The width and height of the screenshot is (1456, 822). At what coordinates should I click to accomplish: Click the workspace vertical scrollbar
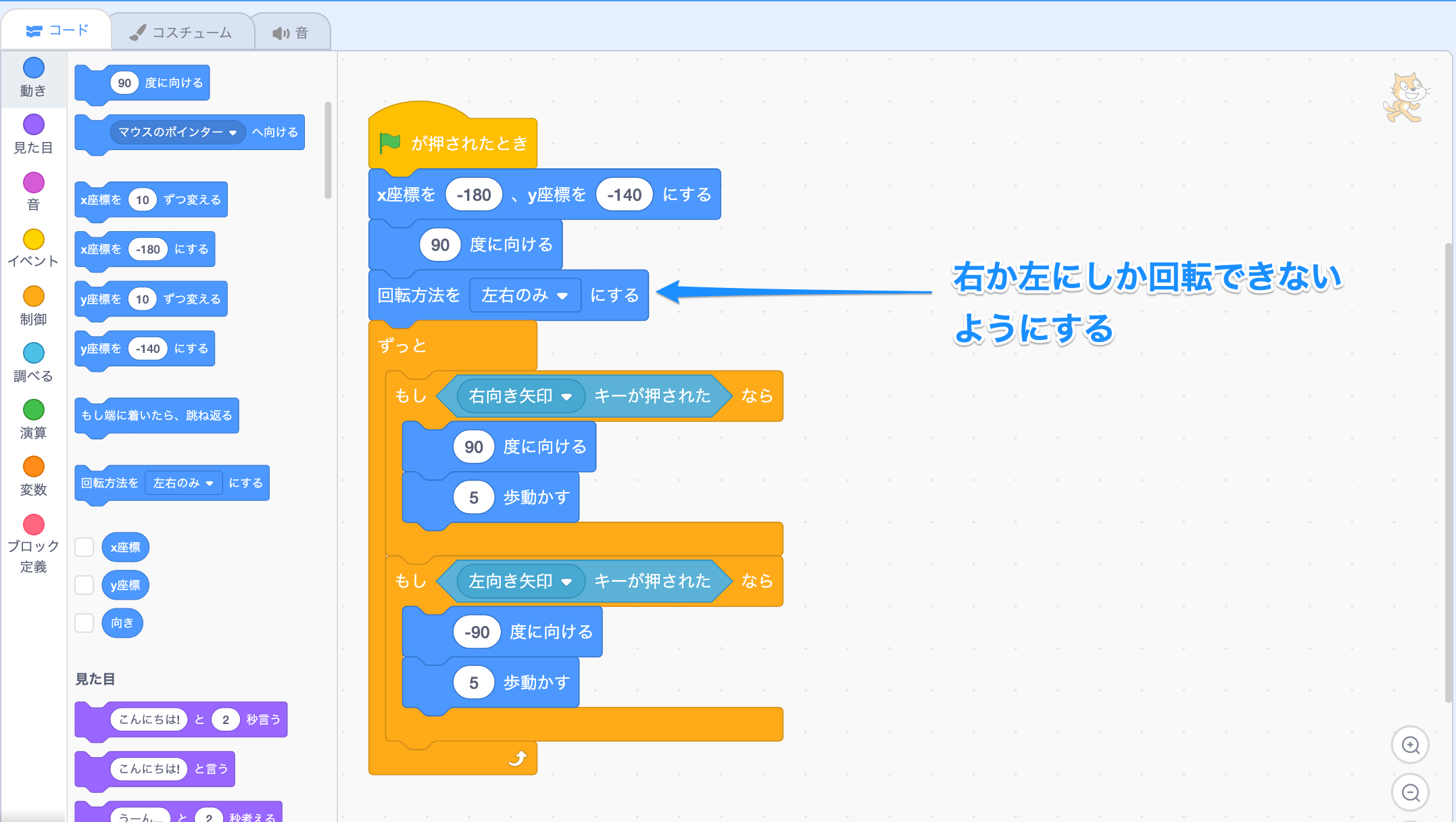[x=1448, y=473]
